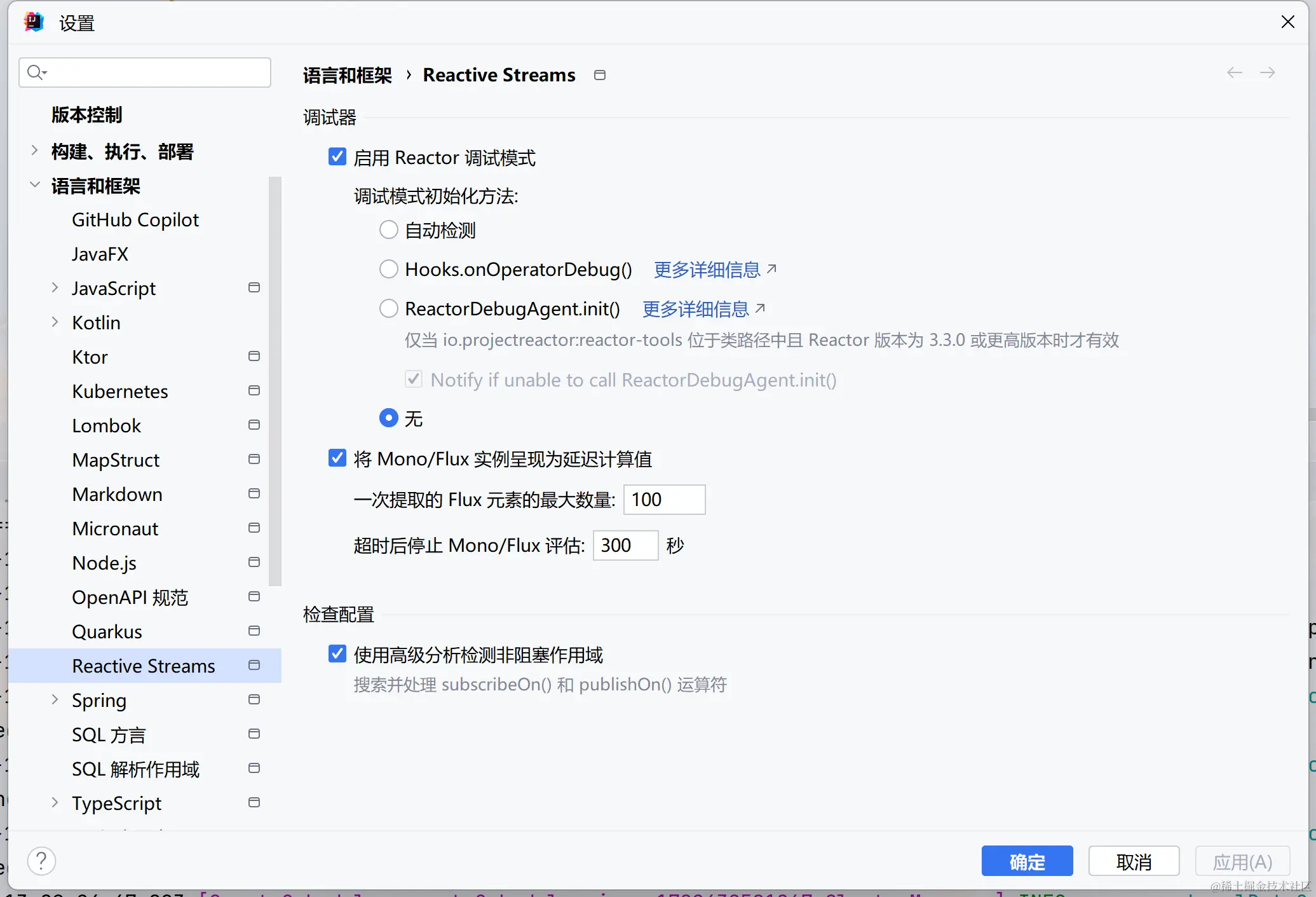Click the back navigation arrow
Screen dimensions: 1316x897
coord(1234,73)
